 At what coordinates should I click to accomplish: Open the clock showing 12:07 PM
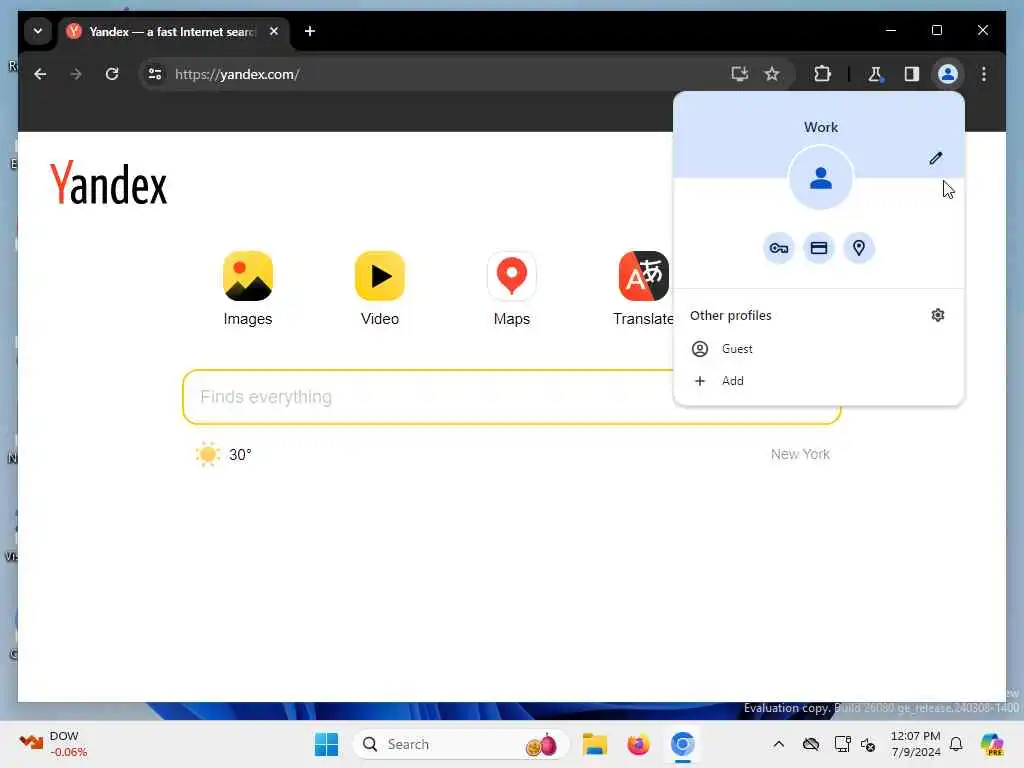(x=916, y=744)
